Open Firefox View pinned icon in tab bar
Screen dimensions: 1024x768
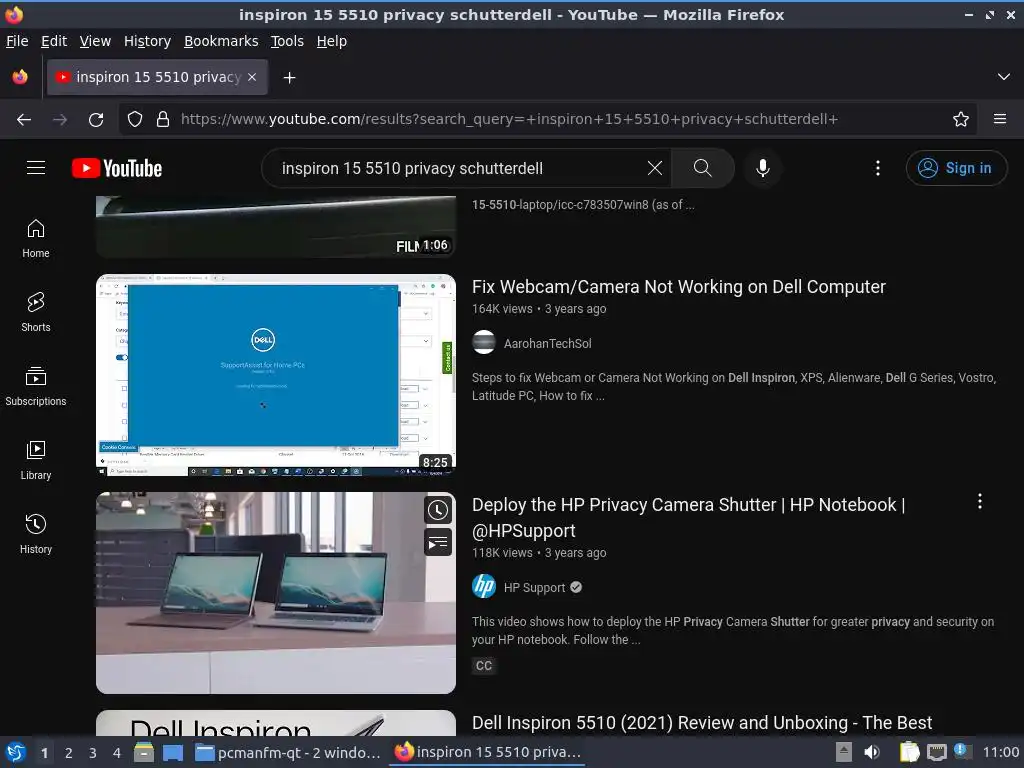click(x=20, y=77)
